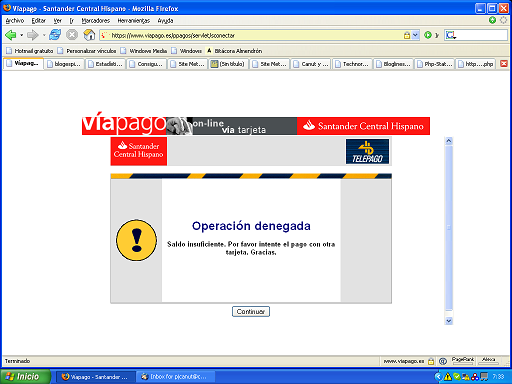Open the Bitácora Almendrón bookmark
The image size is (512, 384).
(x=234, y=51)
